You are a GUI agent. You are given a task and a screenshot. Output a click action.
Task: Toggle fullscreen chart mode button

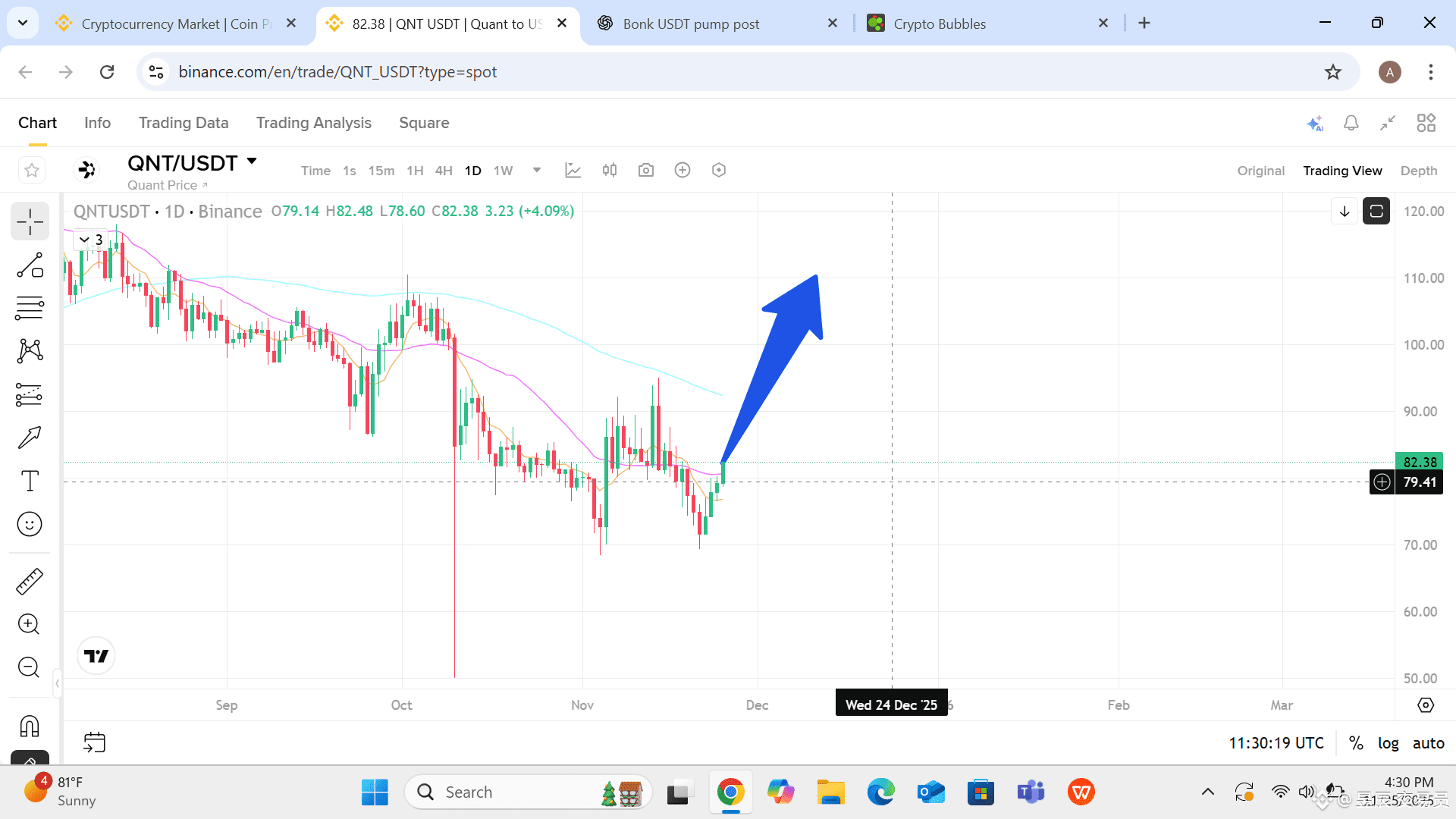[x=1376, y=212]
